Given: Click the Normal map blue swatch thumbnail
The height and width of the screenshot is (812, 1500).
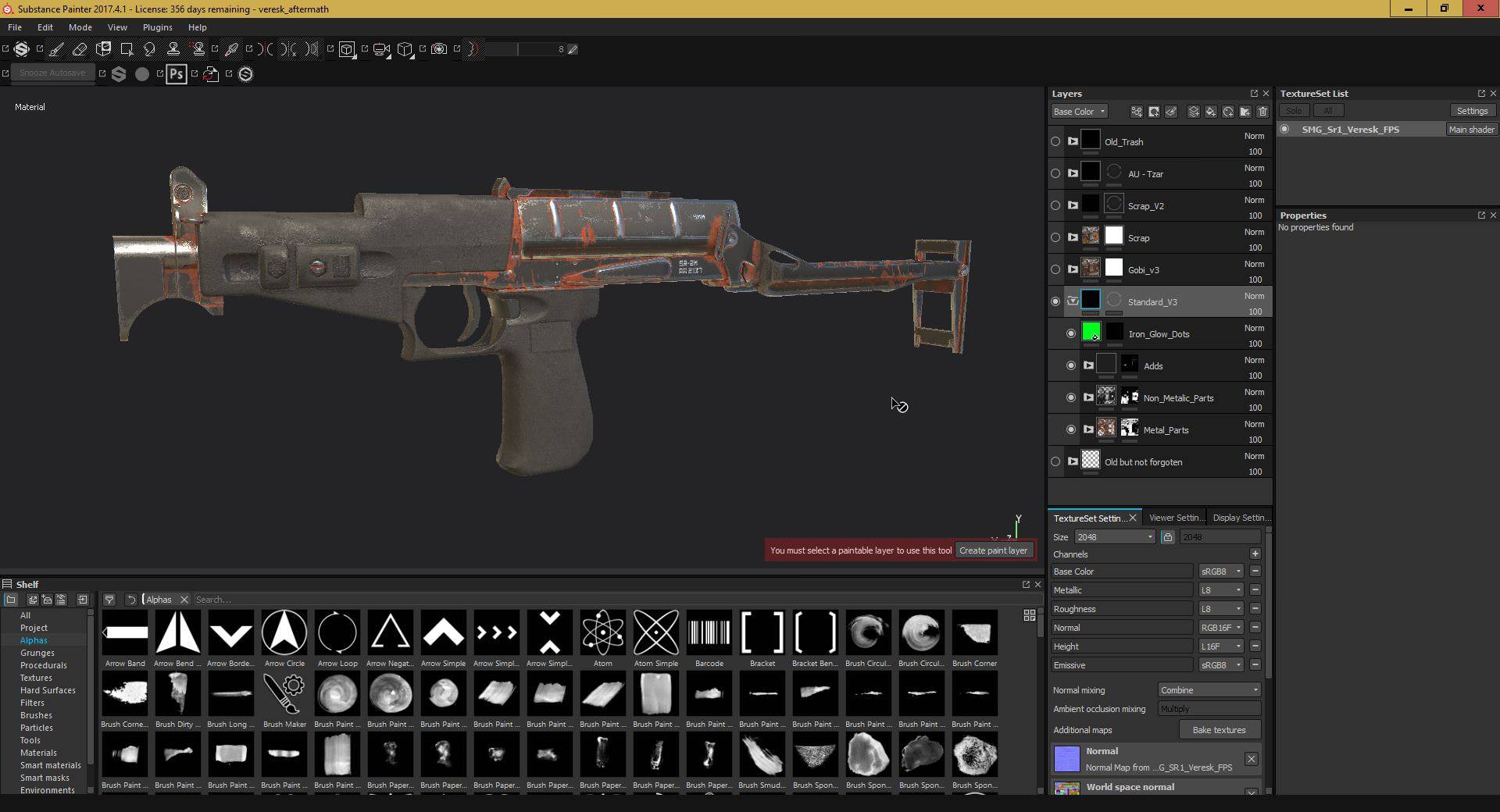Looking at the screenshot, I should coord(1066,759).
